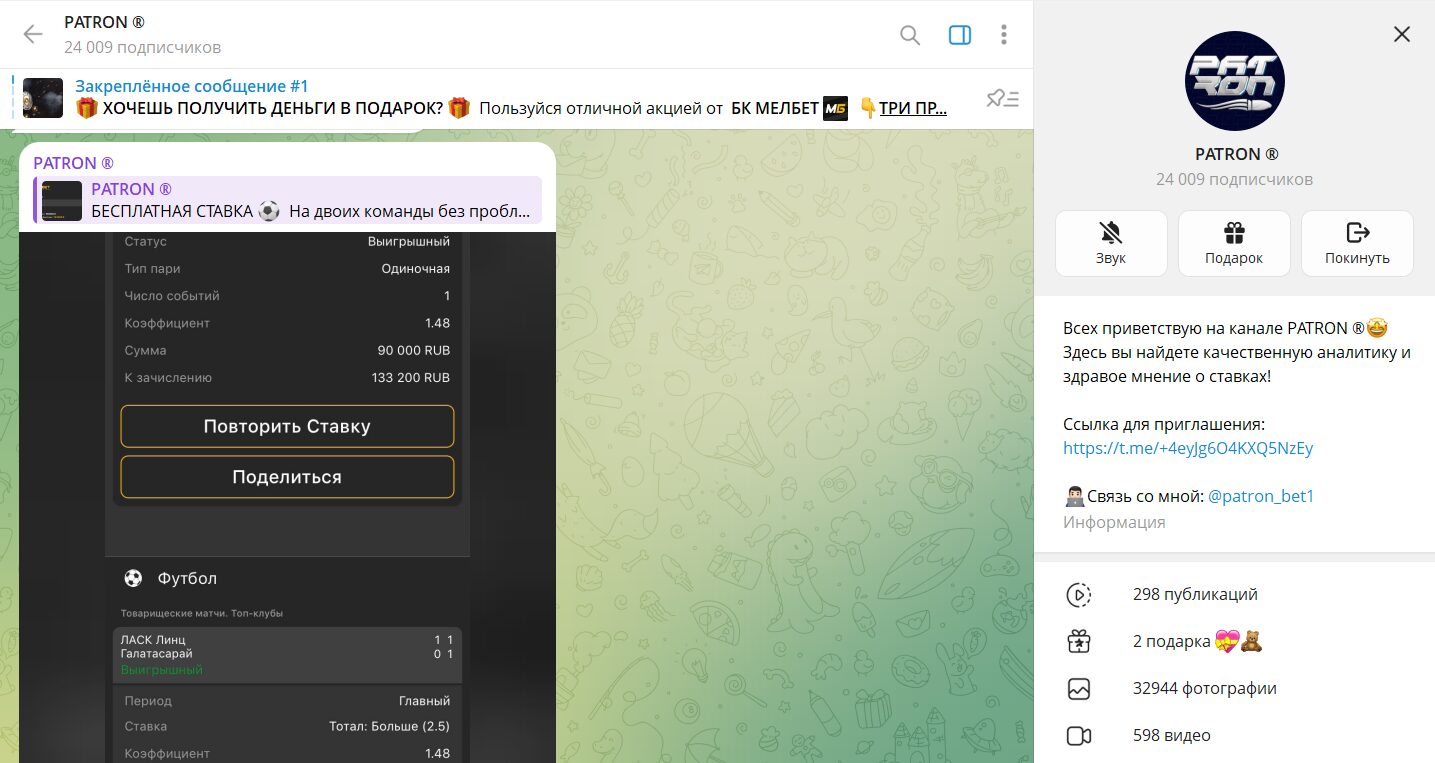Viewport: 1435px width, 763px height.
Task: Click the ТРИ ПР... link in the pinned message
Action: coord(913,108)
